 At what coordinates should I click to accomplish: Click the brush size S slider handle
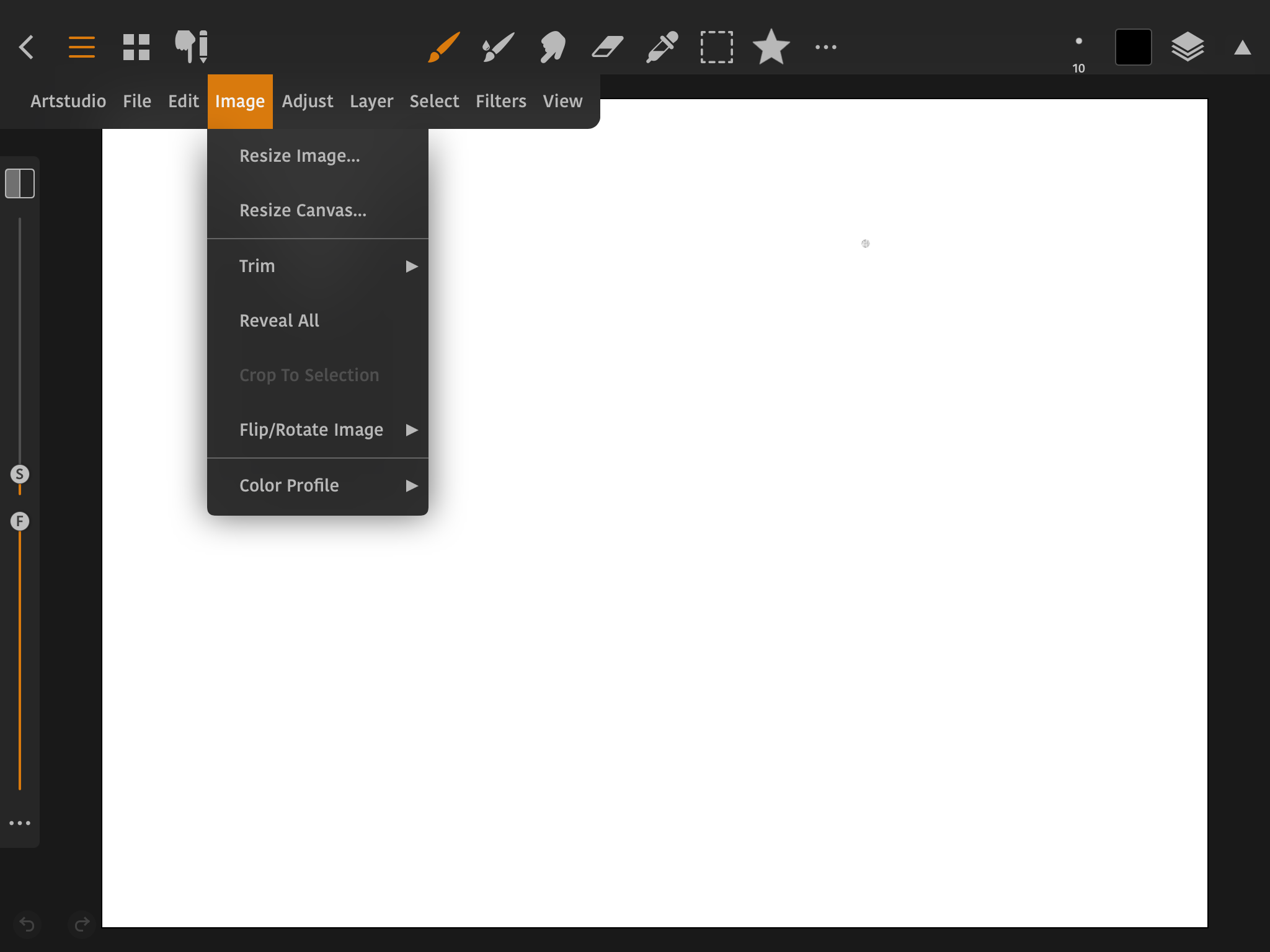click(x=20, y=474)
